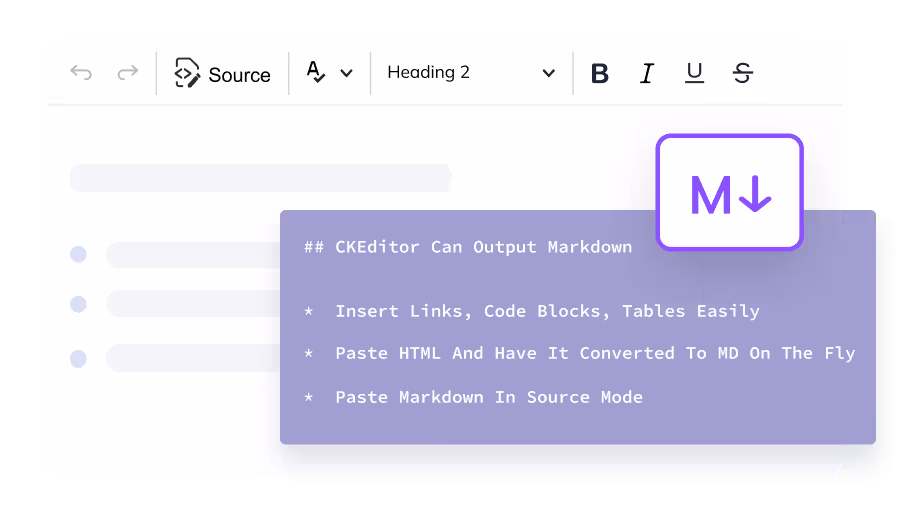Viewport: 904px width, 512px height.
Task: Click the Markdown M↓ badge
Action: tap(730, 193)
